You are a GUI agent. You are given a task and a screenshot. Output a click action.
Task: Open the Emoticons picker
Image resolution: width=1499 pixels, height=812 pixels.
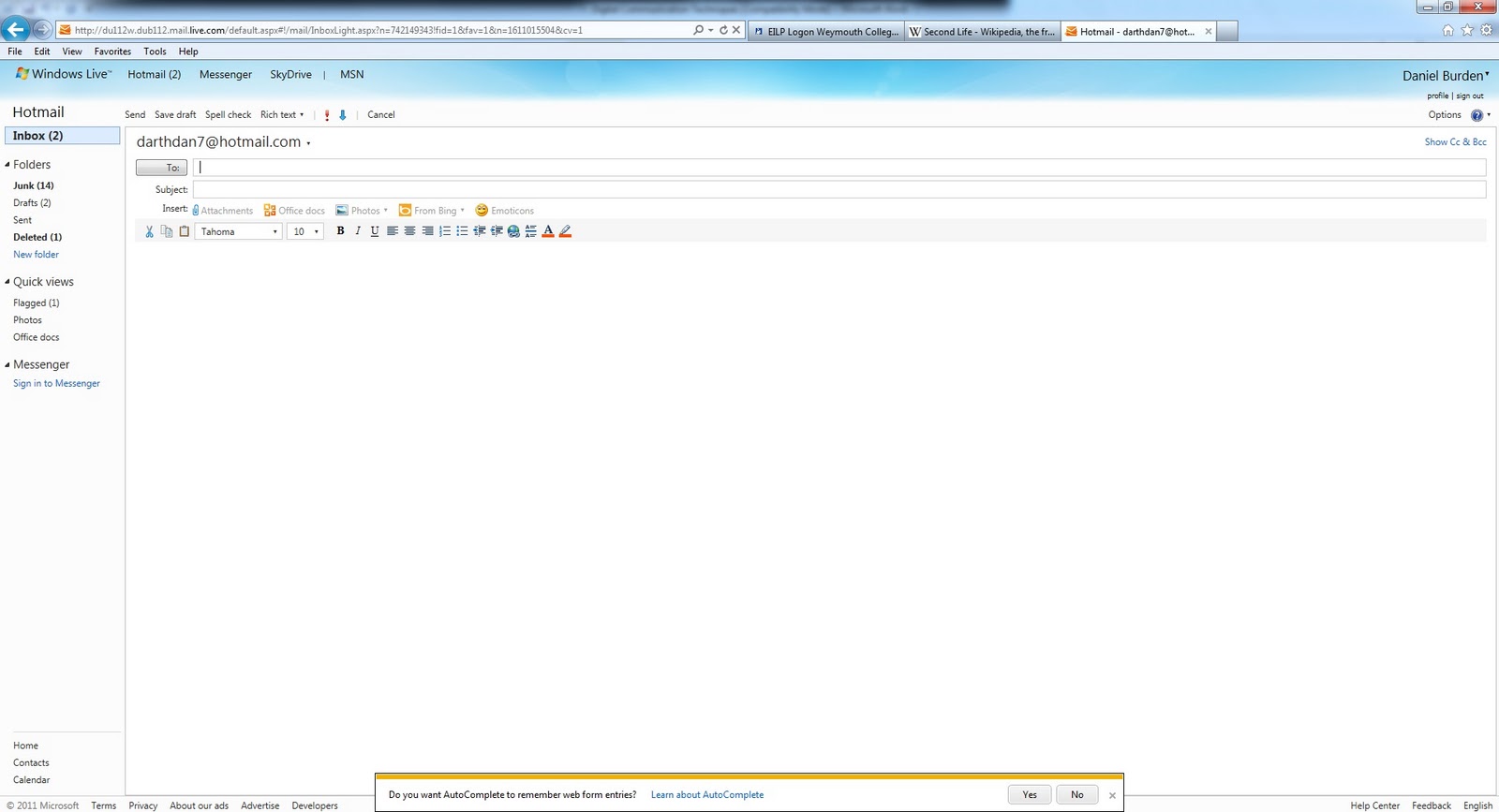point(504,211)
